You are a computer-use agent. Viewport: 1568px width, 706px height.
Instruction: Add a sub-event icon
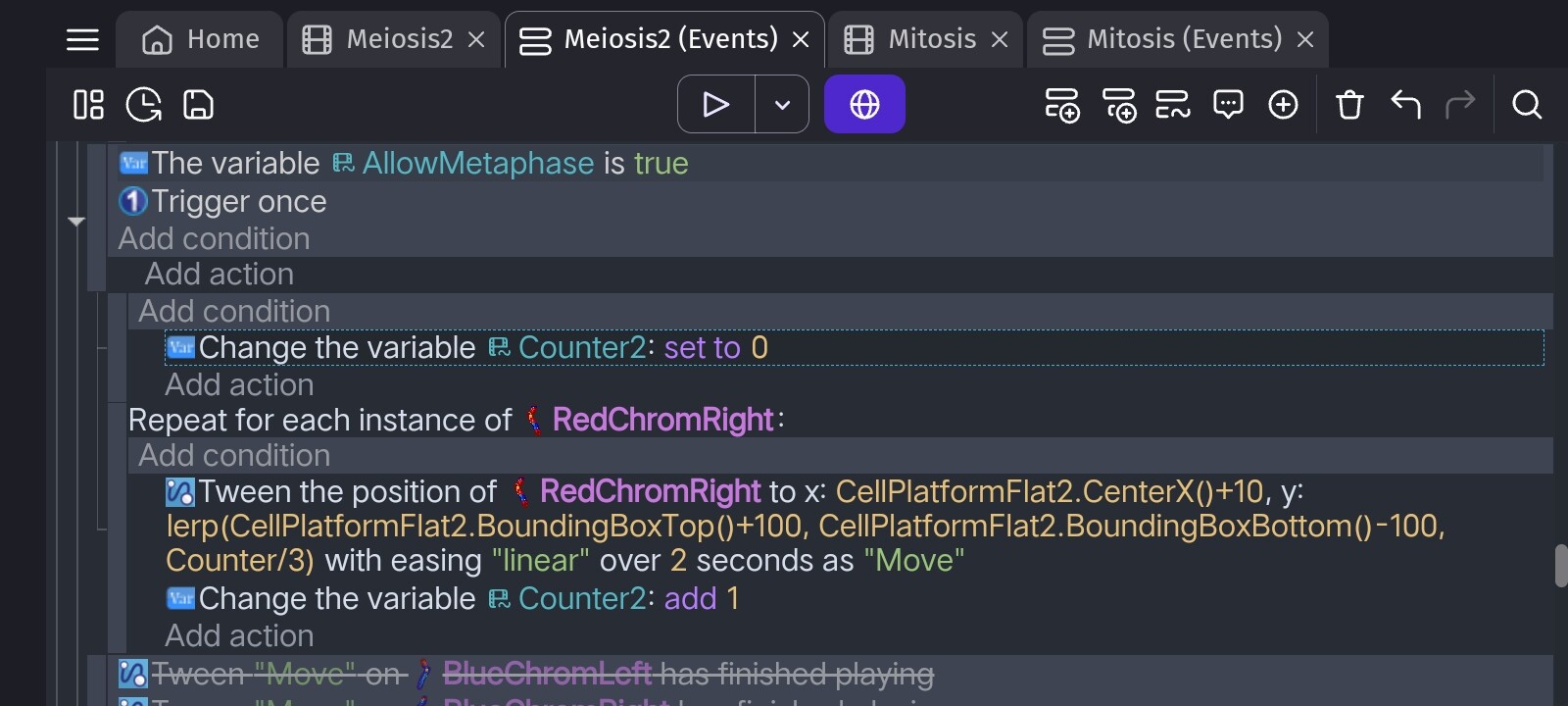click(x=1118, y=104)
